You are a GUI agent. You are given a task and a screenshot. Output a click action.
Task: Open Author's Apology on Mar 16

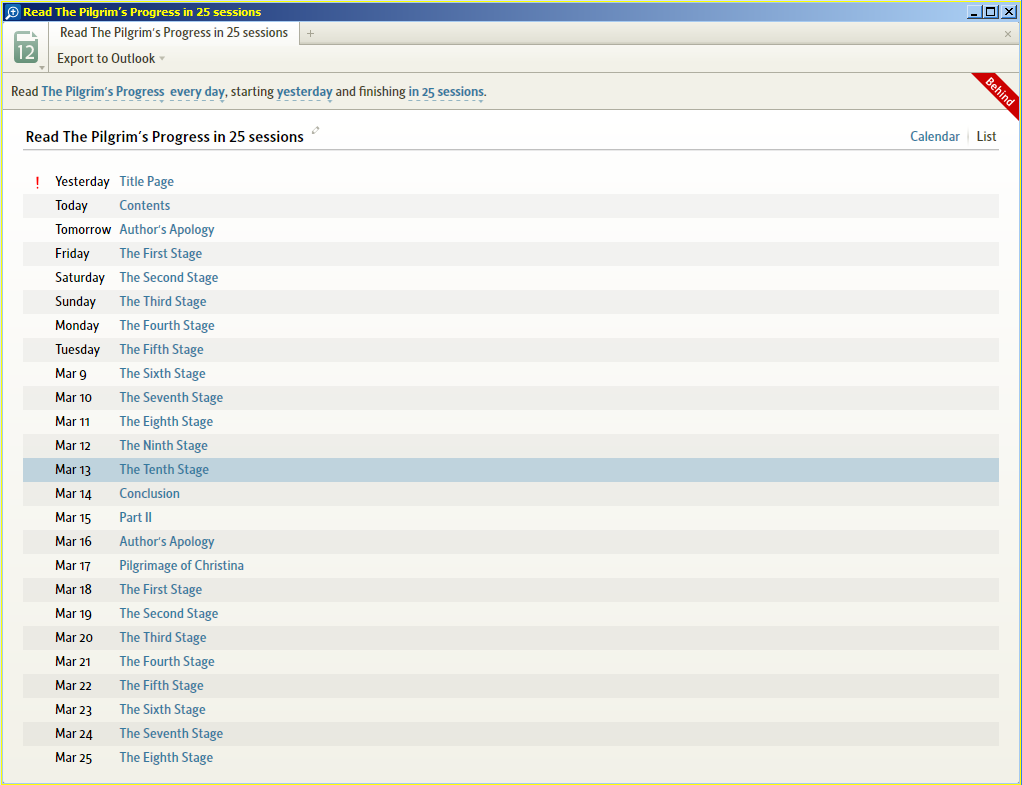point(167,542)
